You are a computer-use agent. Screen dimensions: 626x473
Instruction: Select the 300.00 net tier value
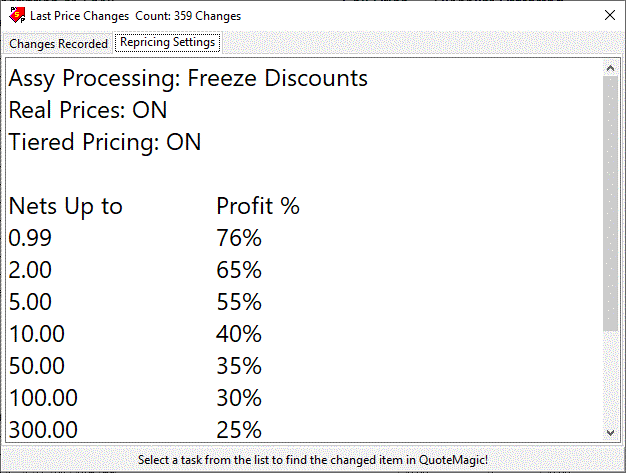43,430
